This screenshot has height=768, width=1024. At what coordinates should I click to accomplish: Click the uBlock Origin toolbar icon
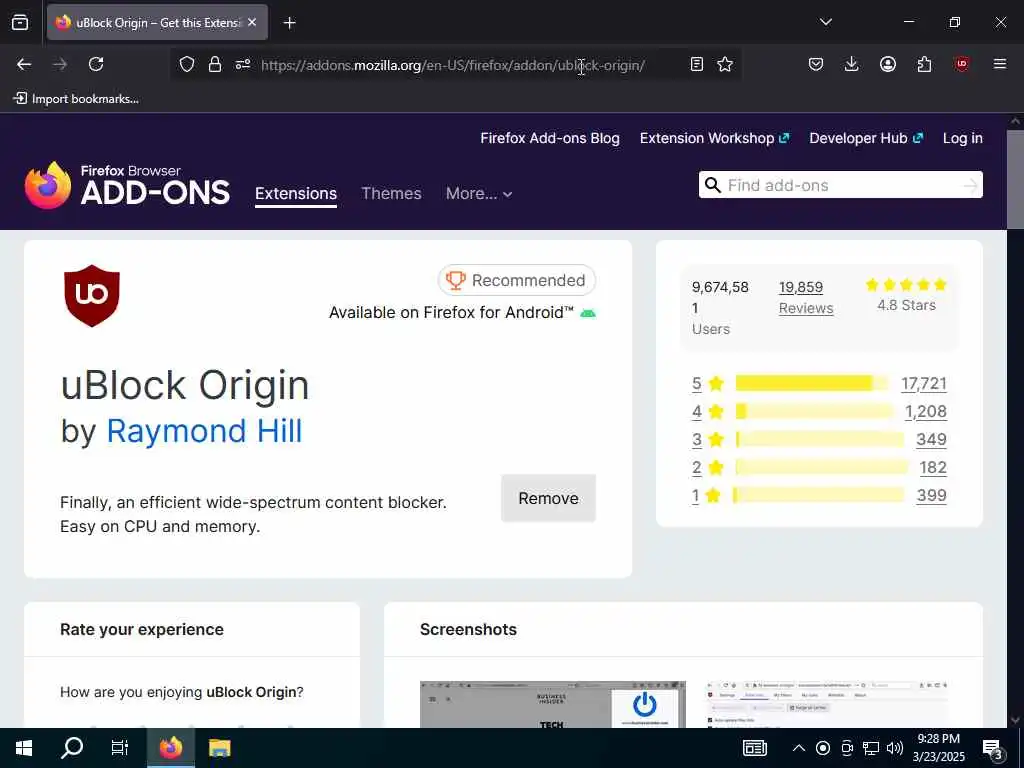click(x=961, y=64)
